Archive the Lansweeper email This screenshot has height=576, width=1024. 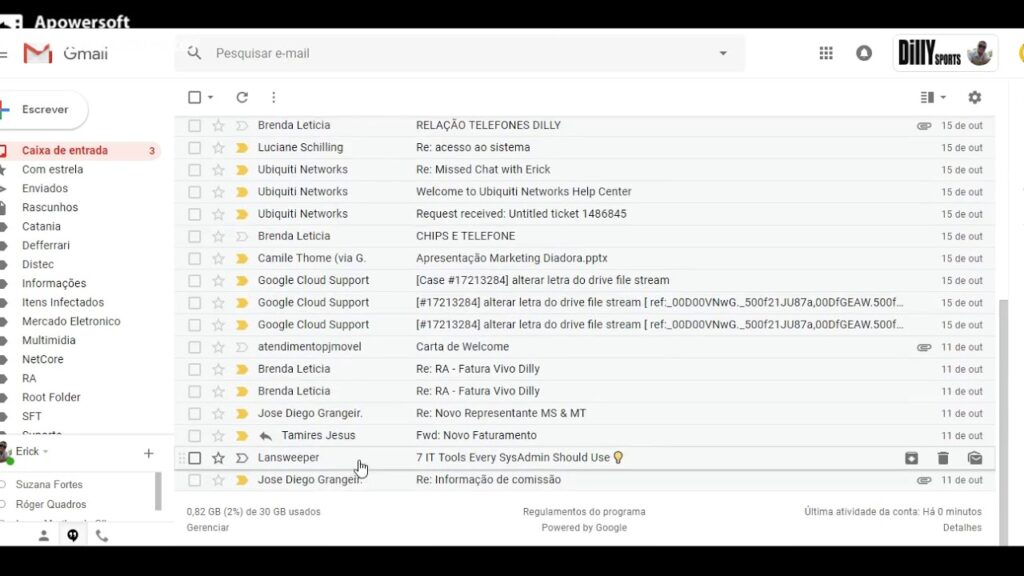coord(911,458)
